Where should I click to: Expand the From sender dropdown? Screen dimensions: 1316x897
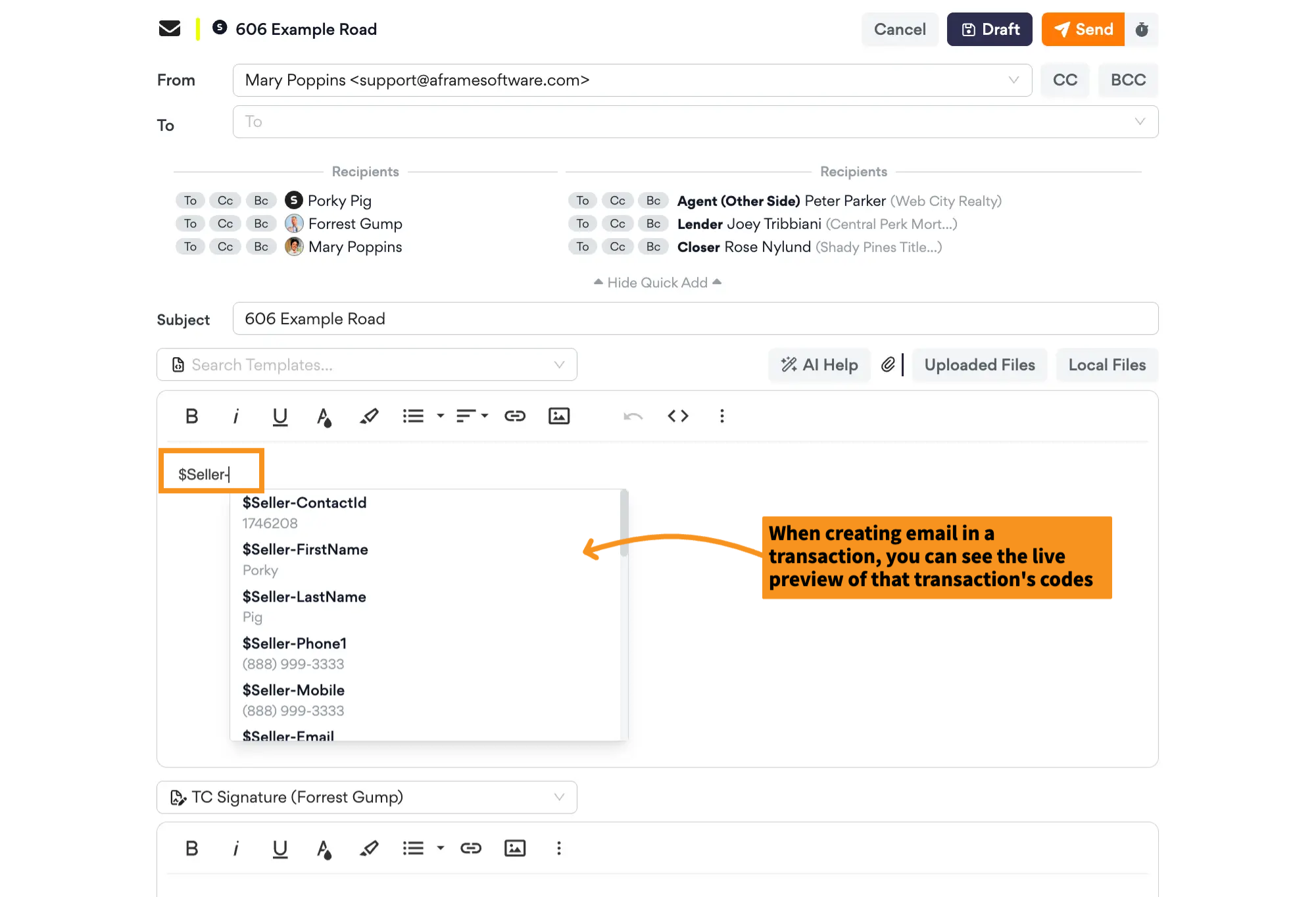click(x=1013, y=80)
